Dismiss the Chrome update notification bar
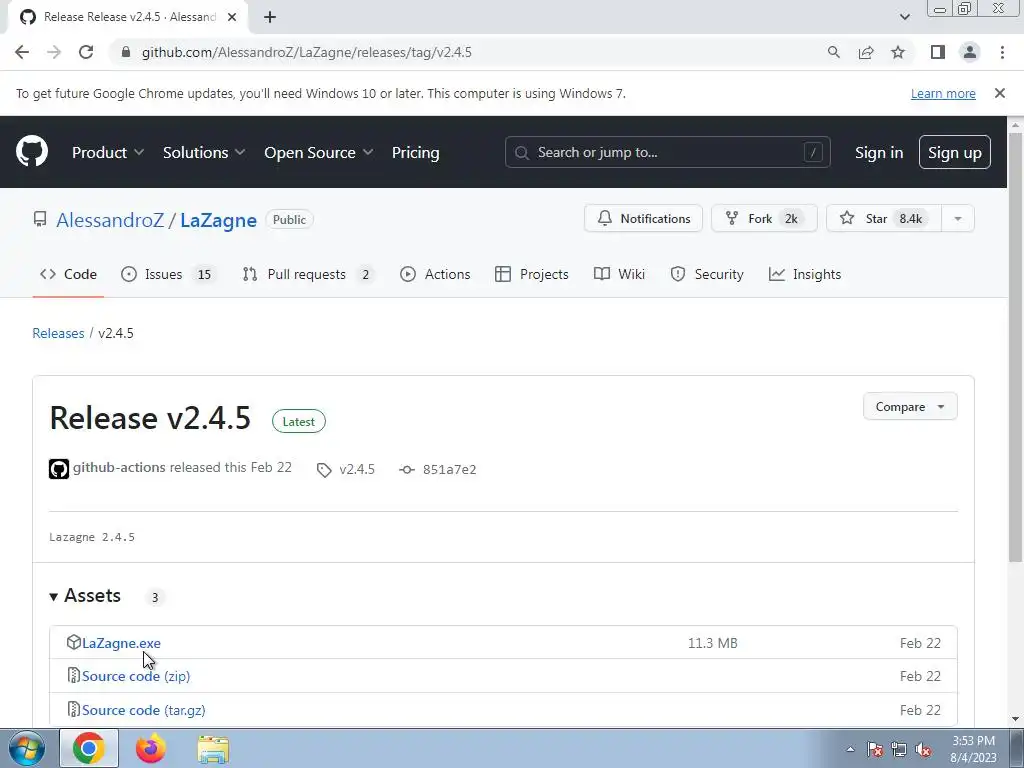Image resolution: width=1024 pixels, height=768 pixels. click(999, 93)
